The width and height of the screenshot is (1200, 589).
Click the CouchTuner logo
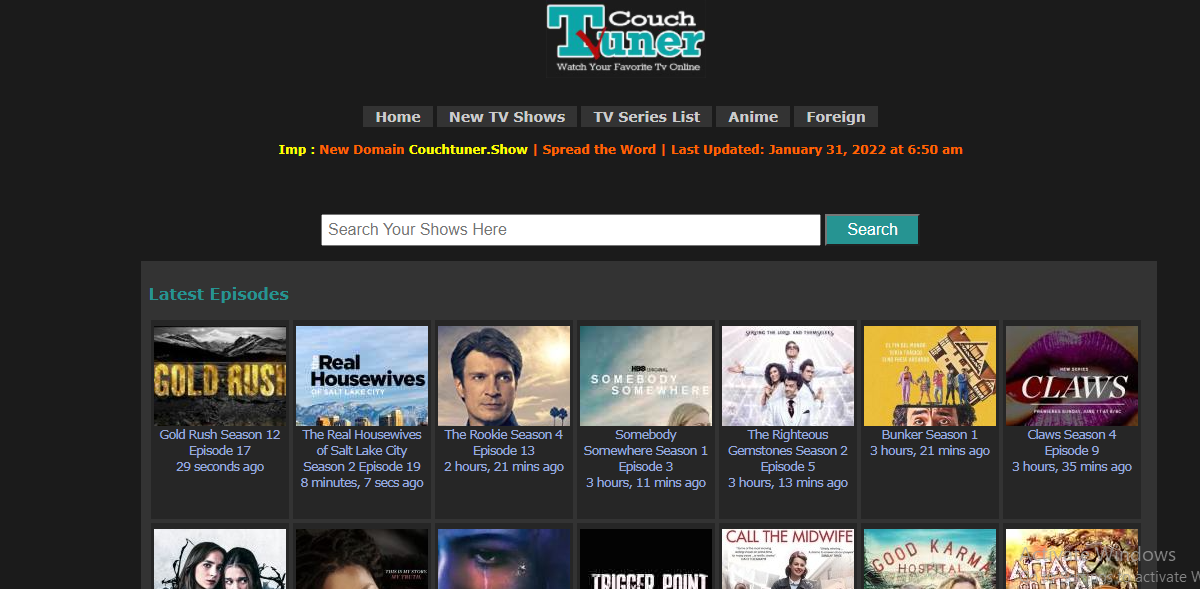pyautogui.click(x=624, y=38)
